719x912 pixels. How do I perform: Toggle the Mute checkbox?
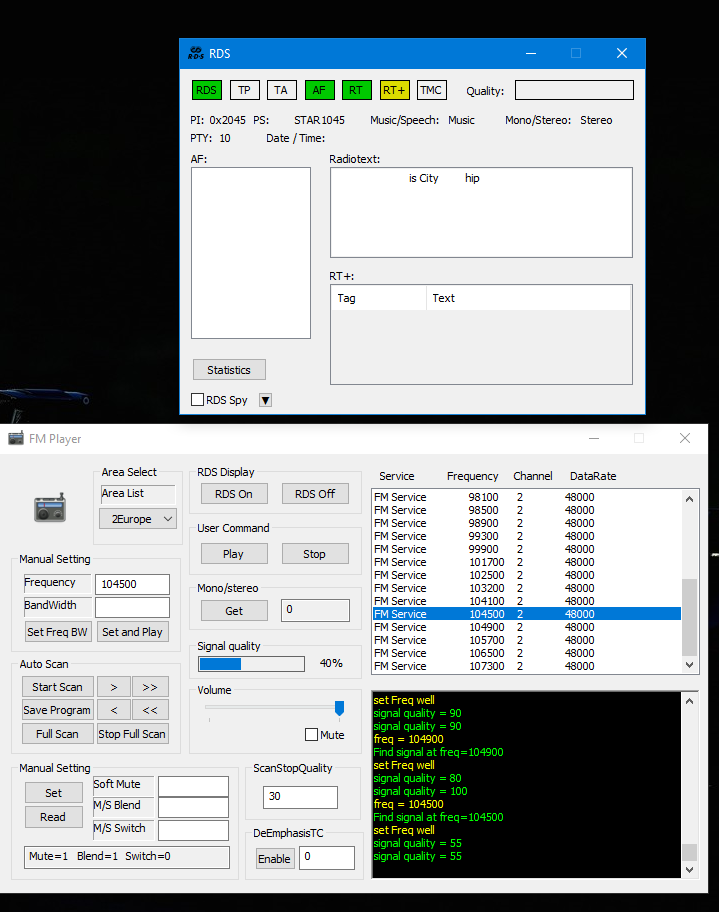tap(311, 735)
